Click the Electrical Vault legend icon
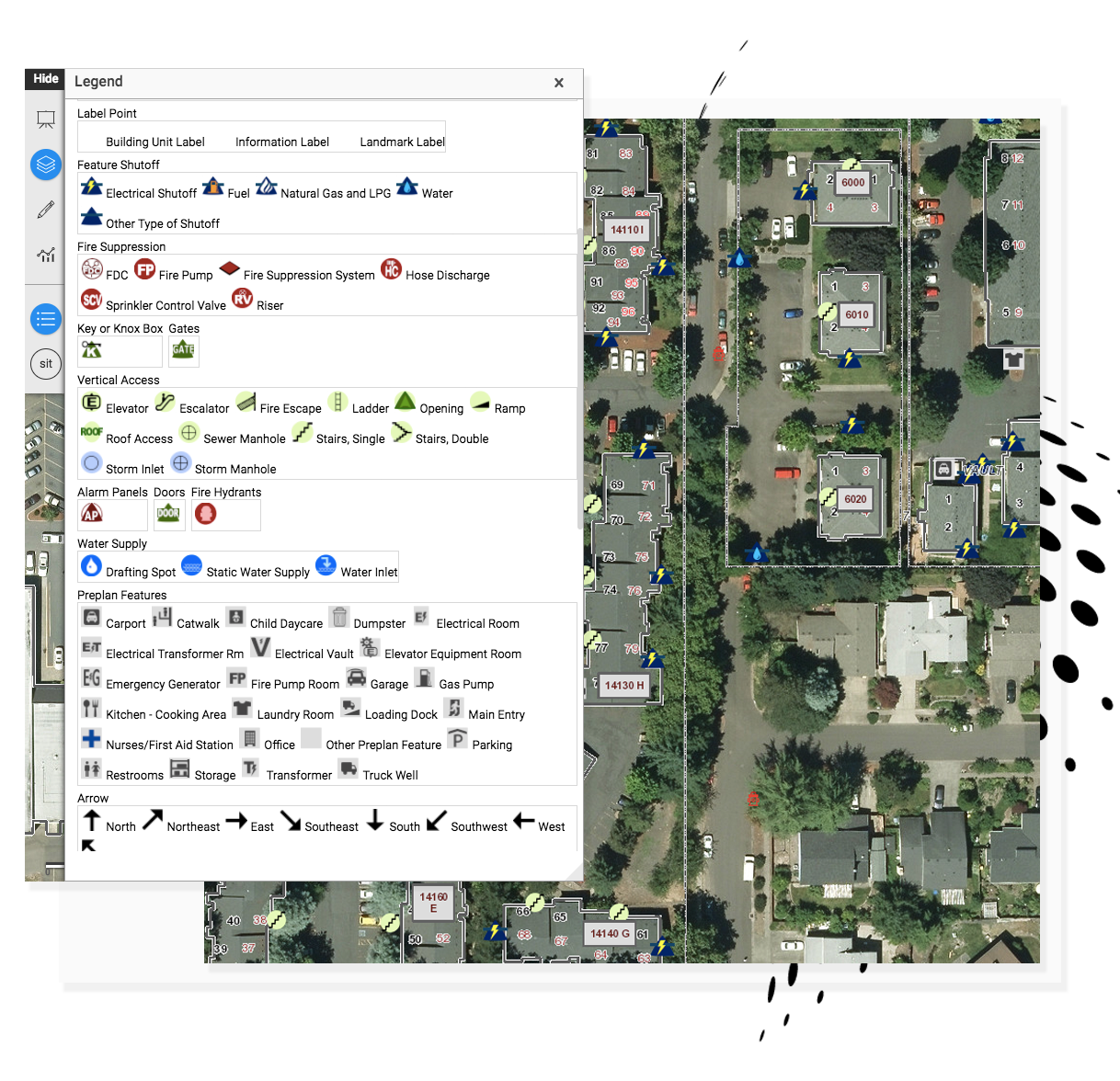The width and height of the screenshot is (1120, 1081). (x=261, y=647)
